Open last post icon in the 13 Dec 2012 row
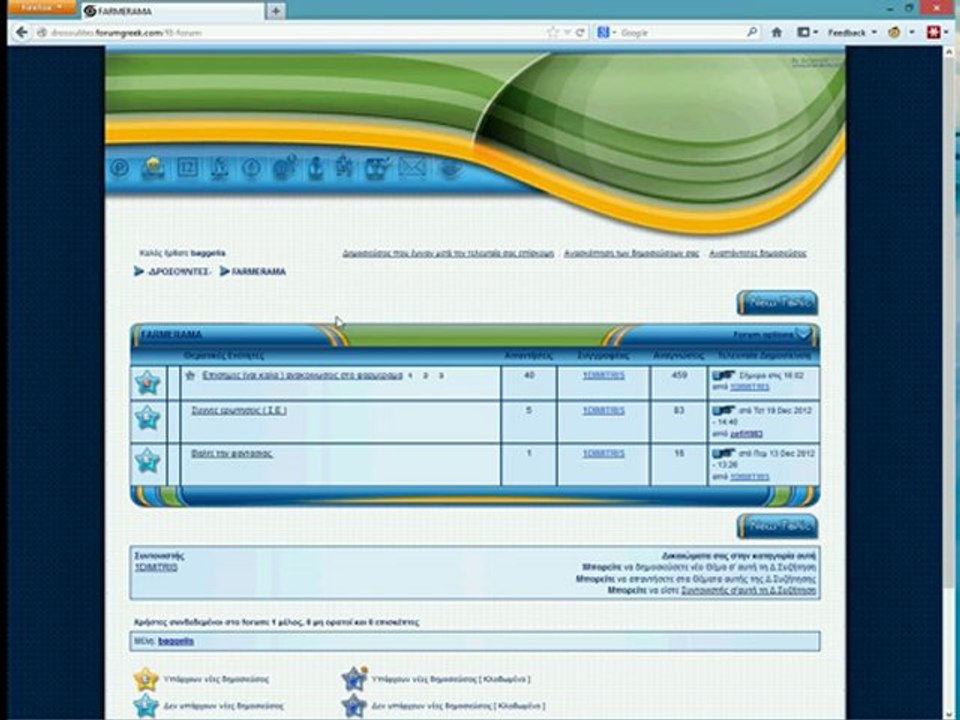 pos(723,454)
